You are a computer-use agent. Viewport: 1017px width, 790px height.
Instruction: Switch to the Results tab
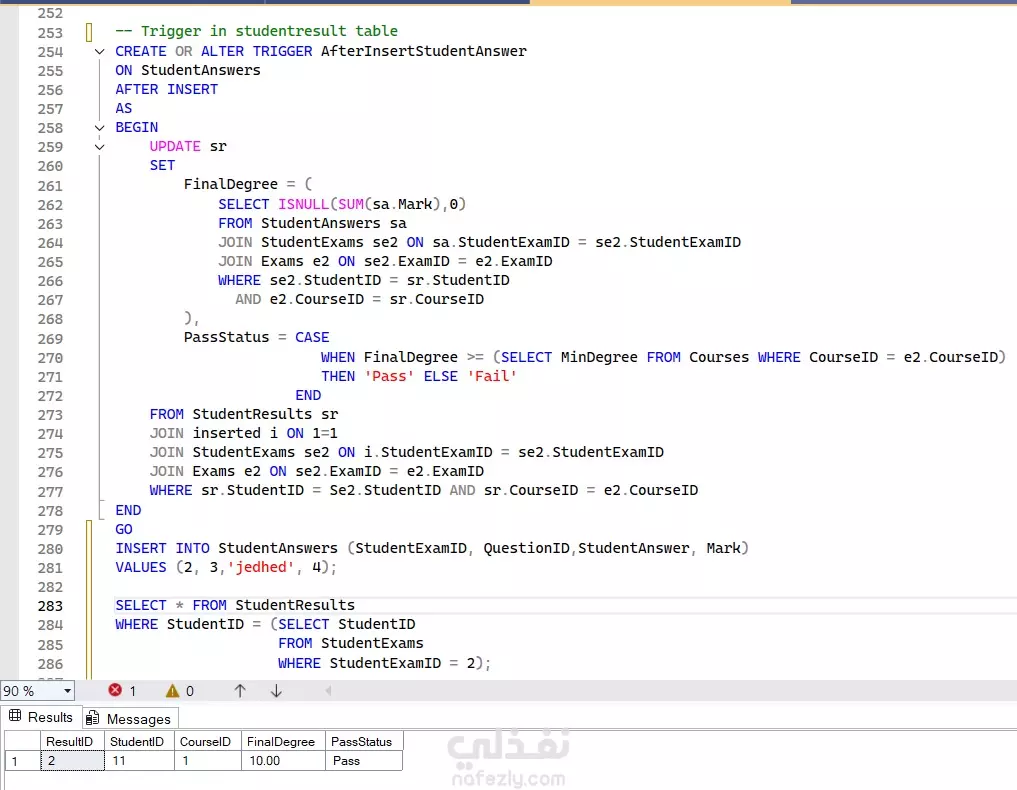click(x=41, y=717)
